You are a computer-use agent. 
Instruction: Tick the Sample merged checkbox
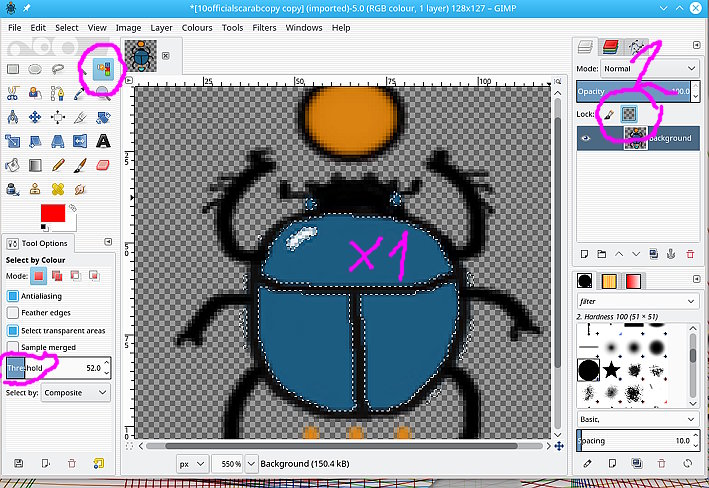click(x=13, y=347)
